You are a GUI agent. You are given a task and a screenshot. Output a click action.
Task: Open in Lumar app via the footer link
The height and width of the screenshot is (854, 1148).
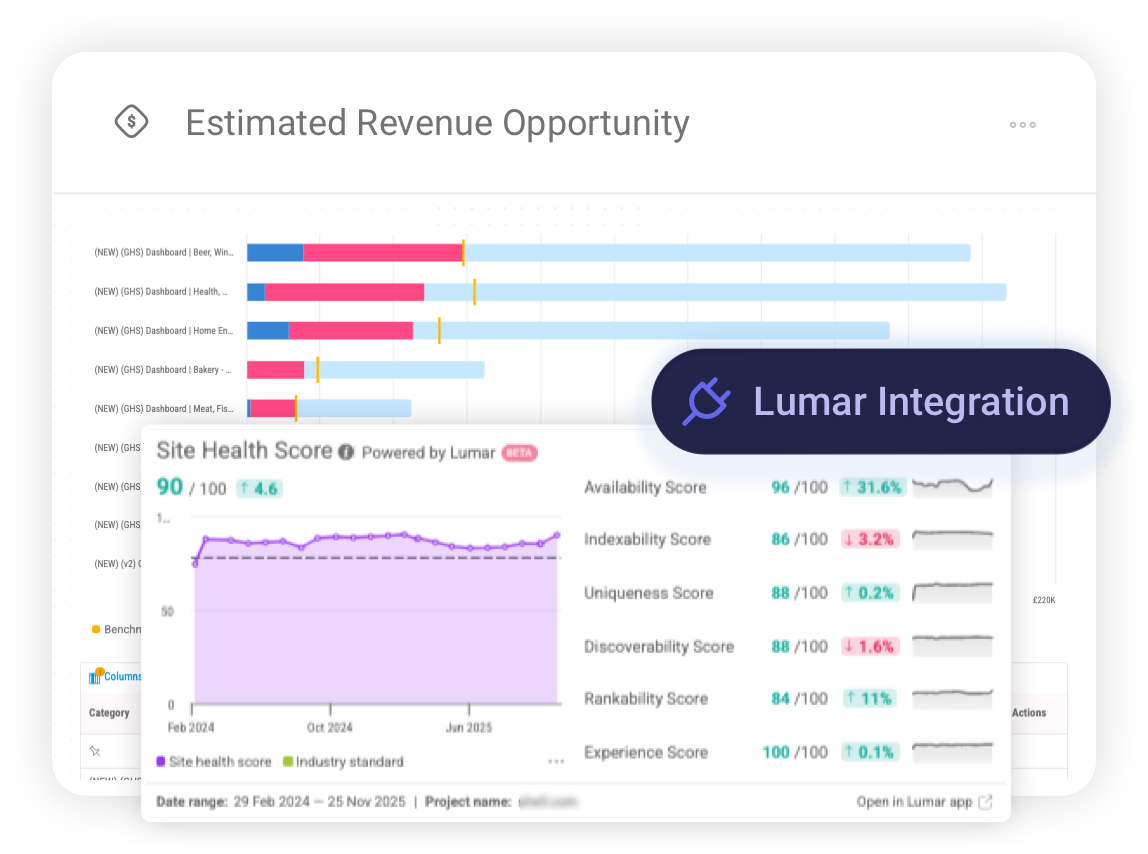click(915, 802)
